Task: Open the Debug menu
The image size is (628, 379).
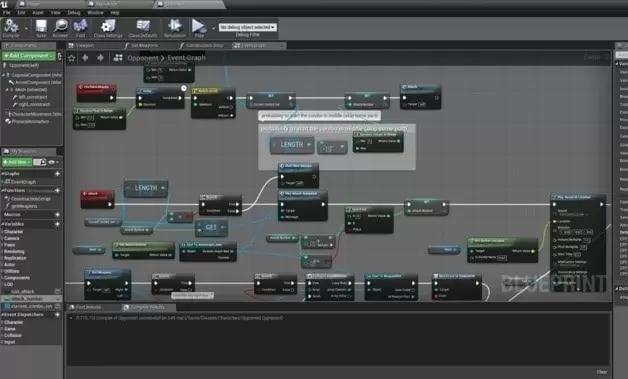Action: (x=74, y=13)
